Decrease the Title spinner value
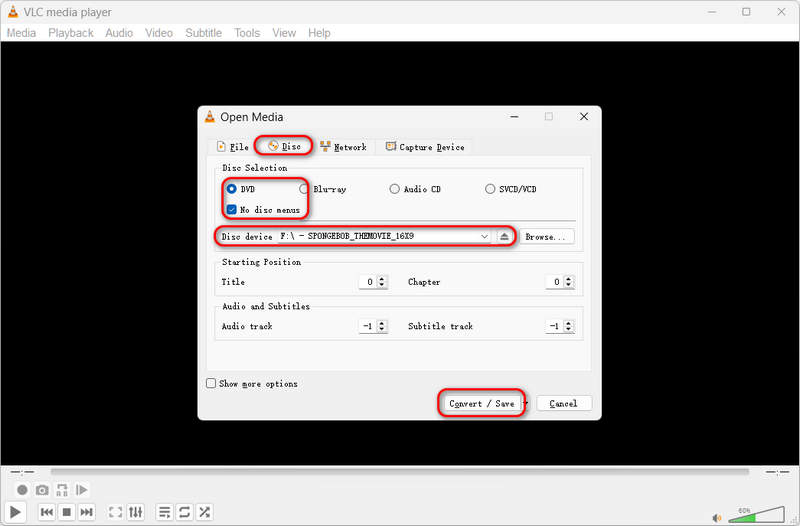 pyautogui.click(x=382, y=285)
